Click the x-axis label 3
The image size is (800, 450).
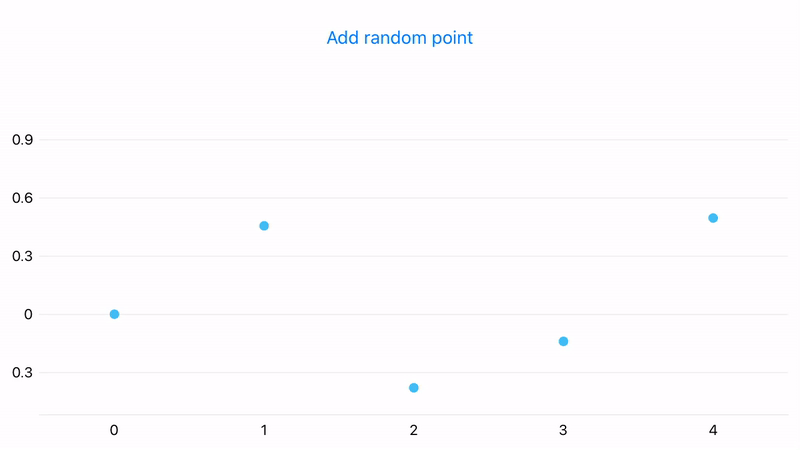[x=563, y=431]
